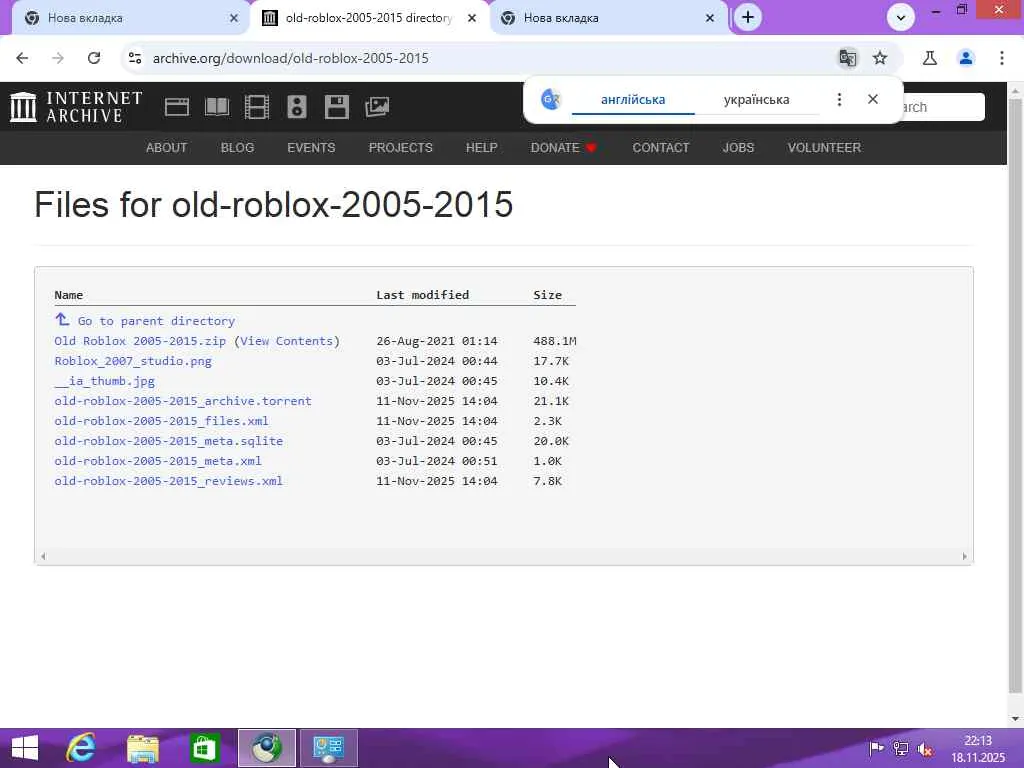Open a new browser tab
Screen dimensions: 1024x768
point(748,18)
